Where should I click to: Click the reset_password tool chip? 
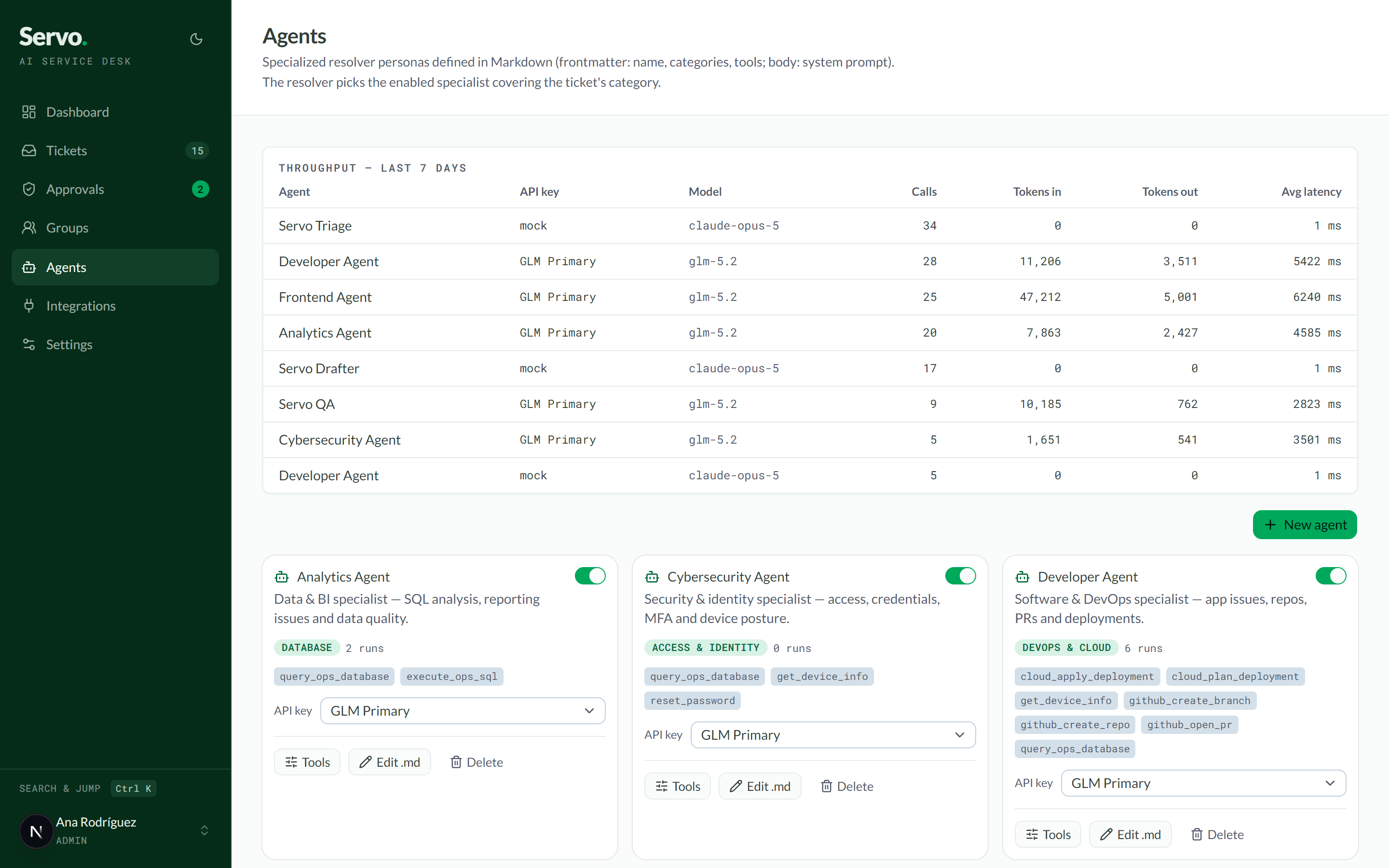(692, 700)
